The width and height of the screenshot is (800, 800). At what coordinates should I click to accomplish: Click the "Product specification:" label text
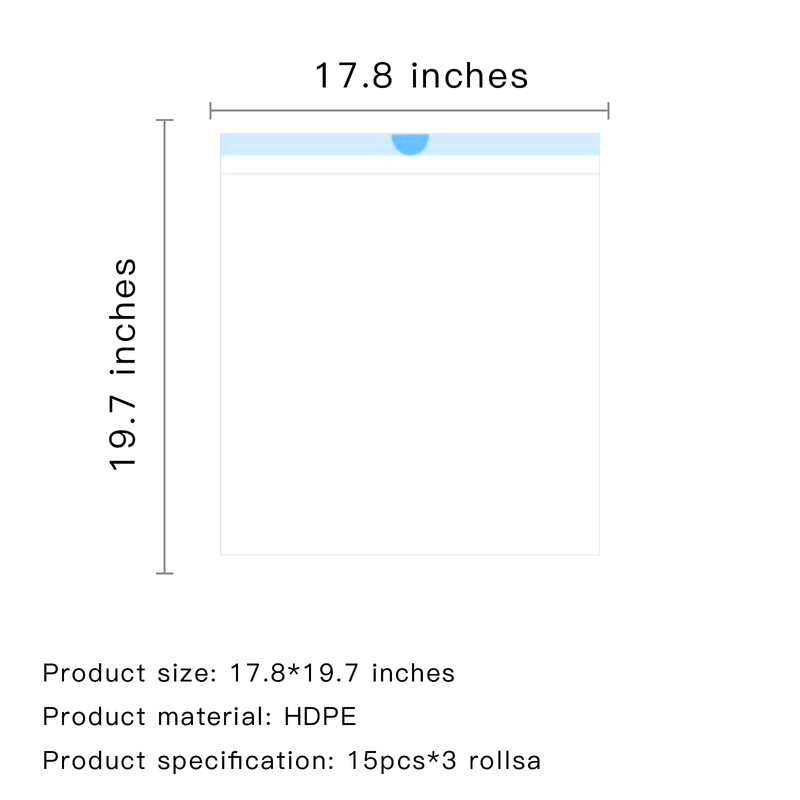tap(187, 761)
